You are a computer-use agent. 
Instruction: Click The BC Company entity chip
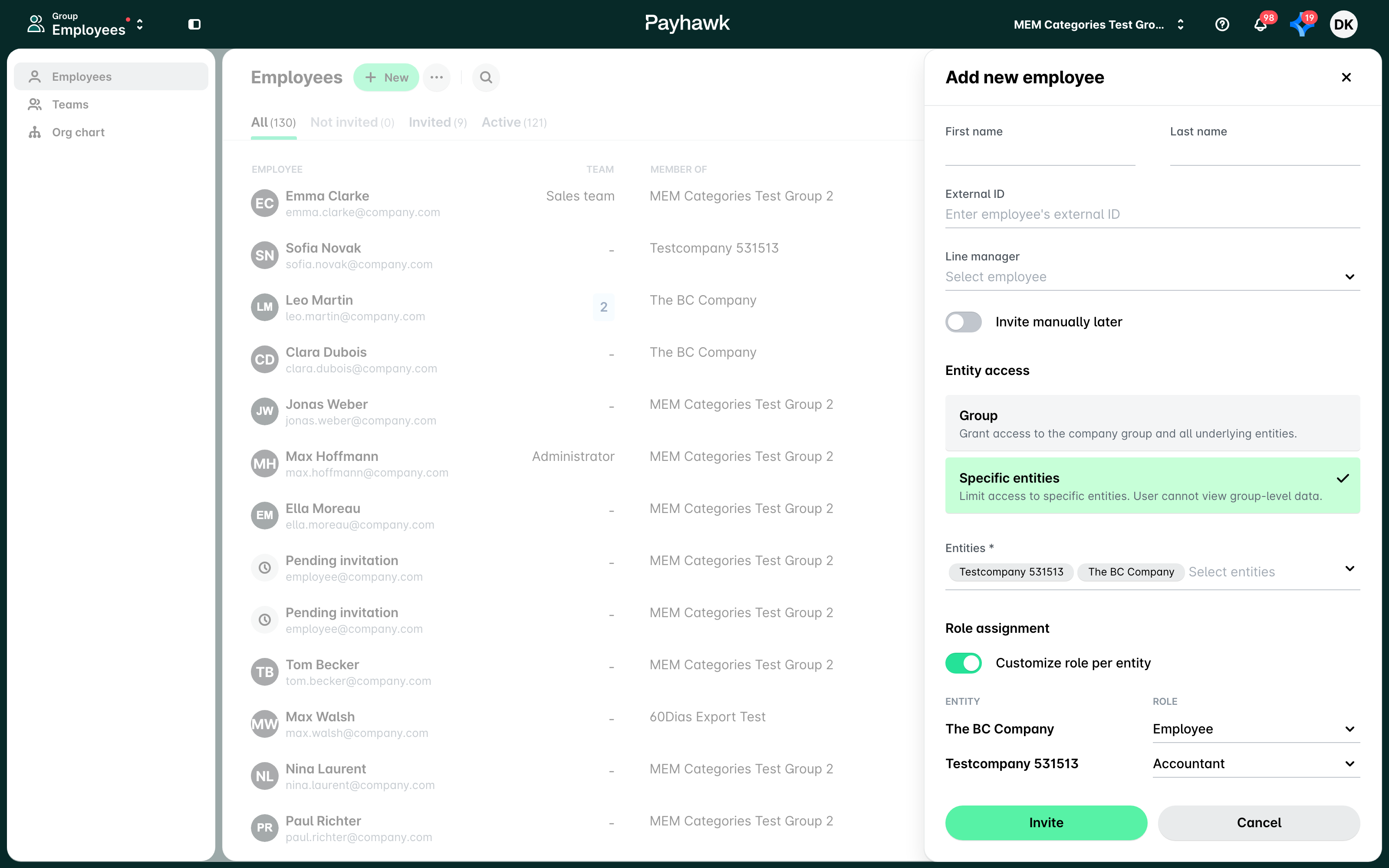[x=1131, y=572]
